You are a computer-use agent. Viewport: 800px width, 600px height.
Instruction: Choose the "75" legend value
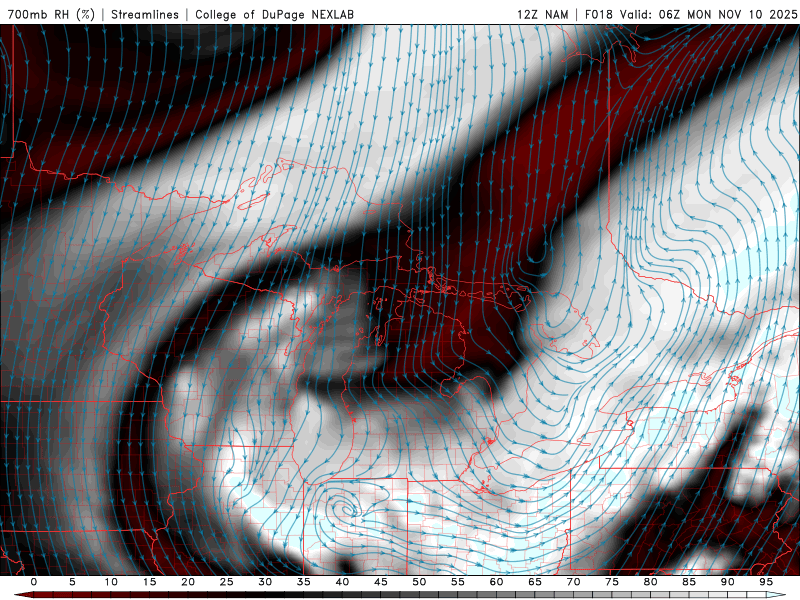(612, 582)
